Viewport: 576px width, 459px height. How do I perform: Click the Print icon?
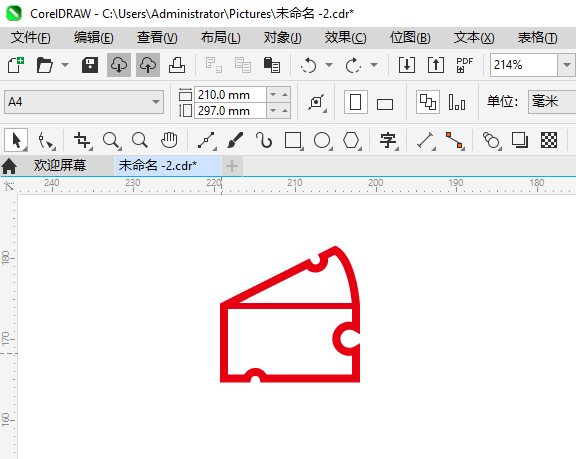coord(177,65)
